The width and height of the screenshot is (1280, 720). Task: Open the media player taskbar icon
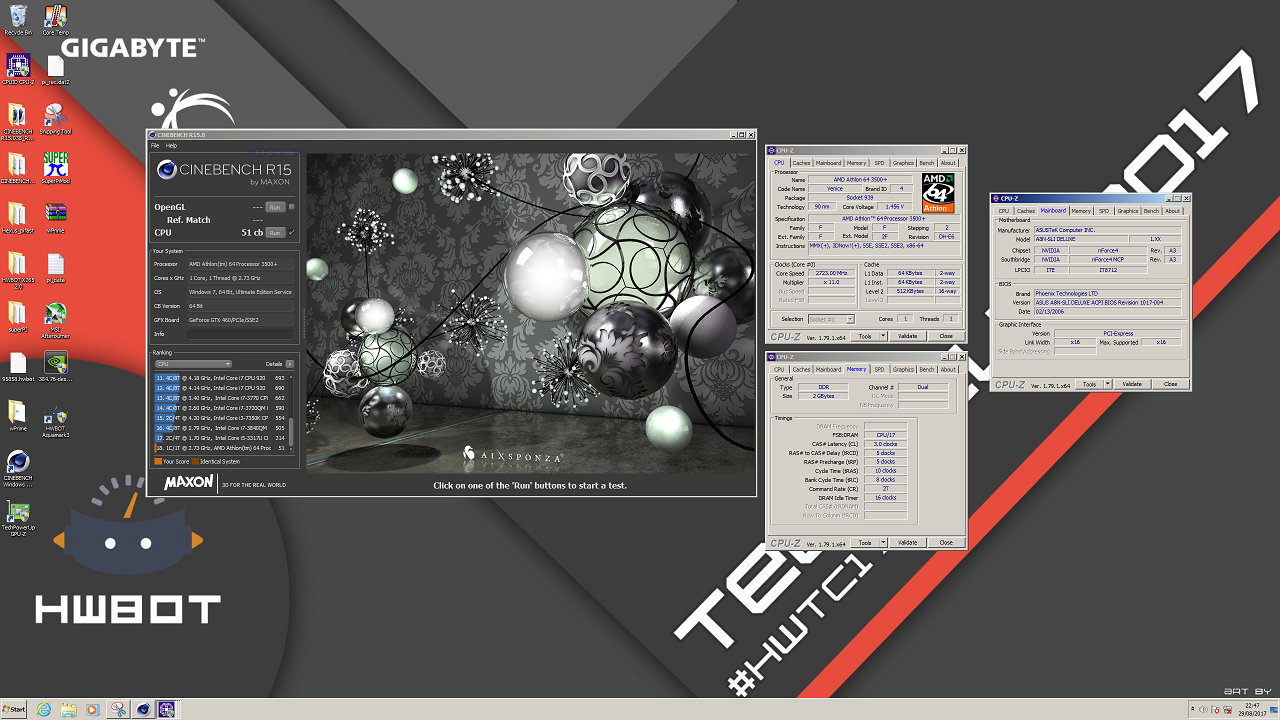tap(92, 709)
